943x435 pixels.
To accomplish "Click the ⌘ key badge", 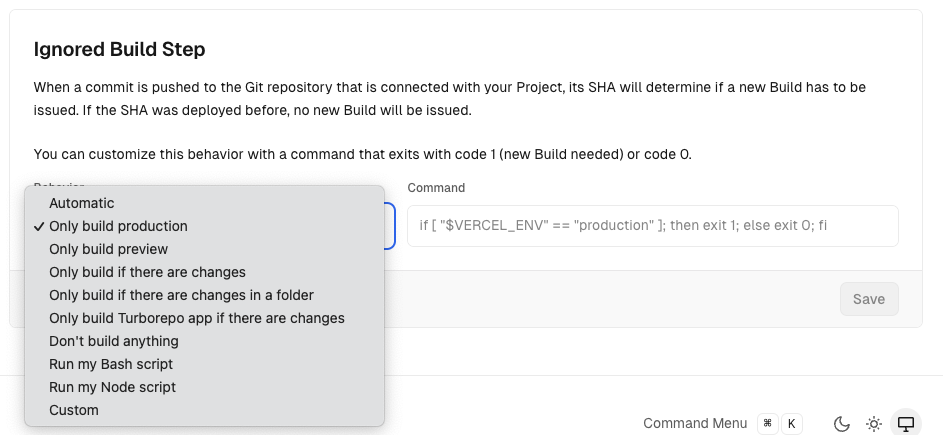I will (x=768, y=424).
